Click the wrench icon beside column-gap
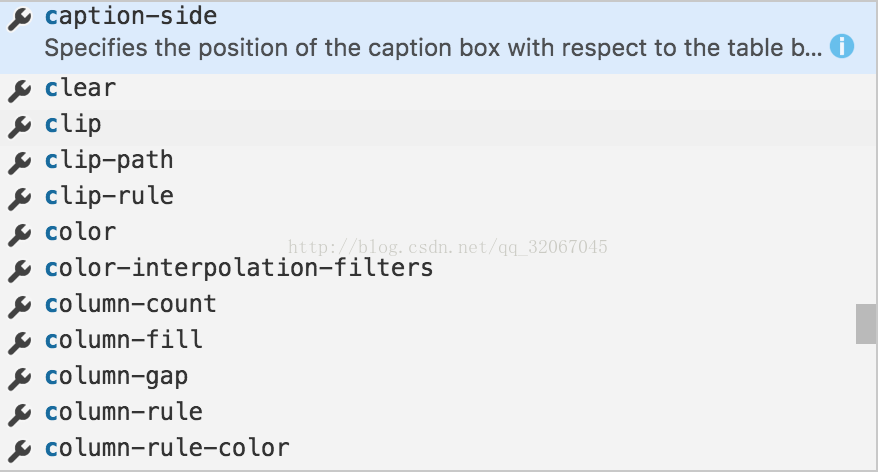Image resolution: width=878 pixels, height=472 pixels. pos(20,378)
